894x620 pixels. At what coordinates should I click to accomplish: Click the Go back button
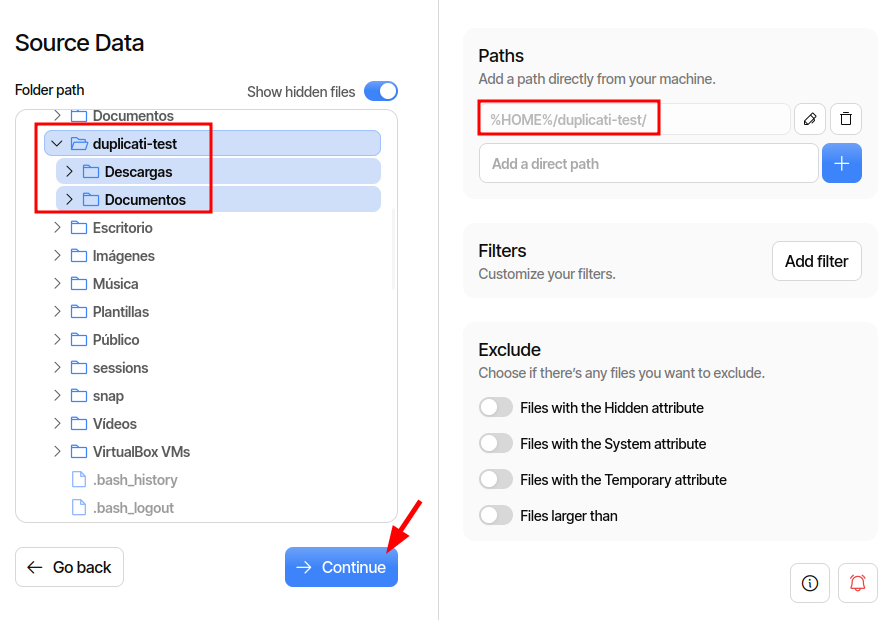[70, 567]
